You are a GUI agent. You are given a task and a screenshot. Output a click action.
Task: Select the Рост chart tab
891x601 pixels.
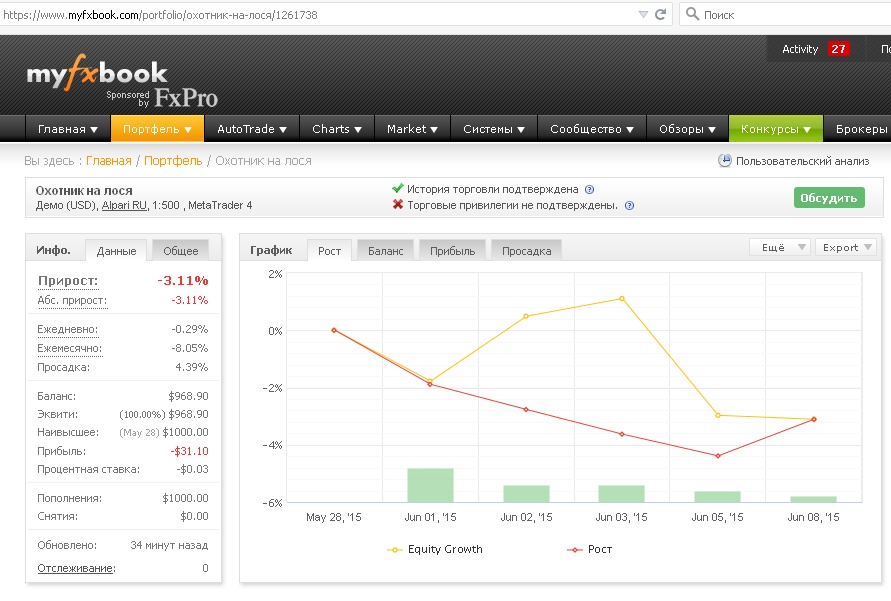pyautogui.click(x=330, y=251)
